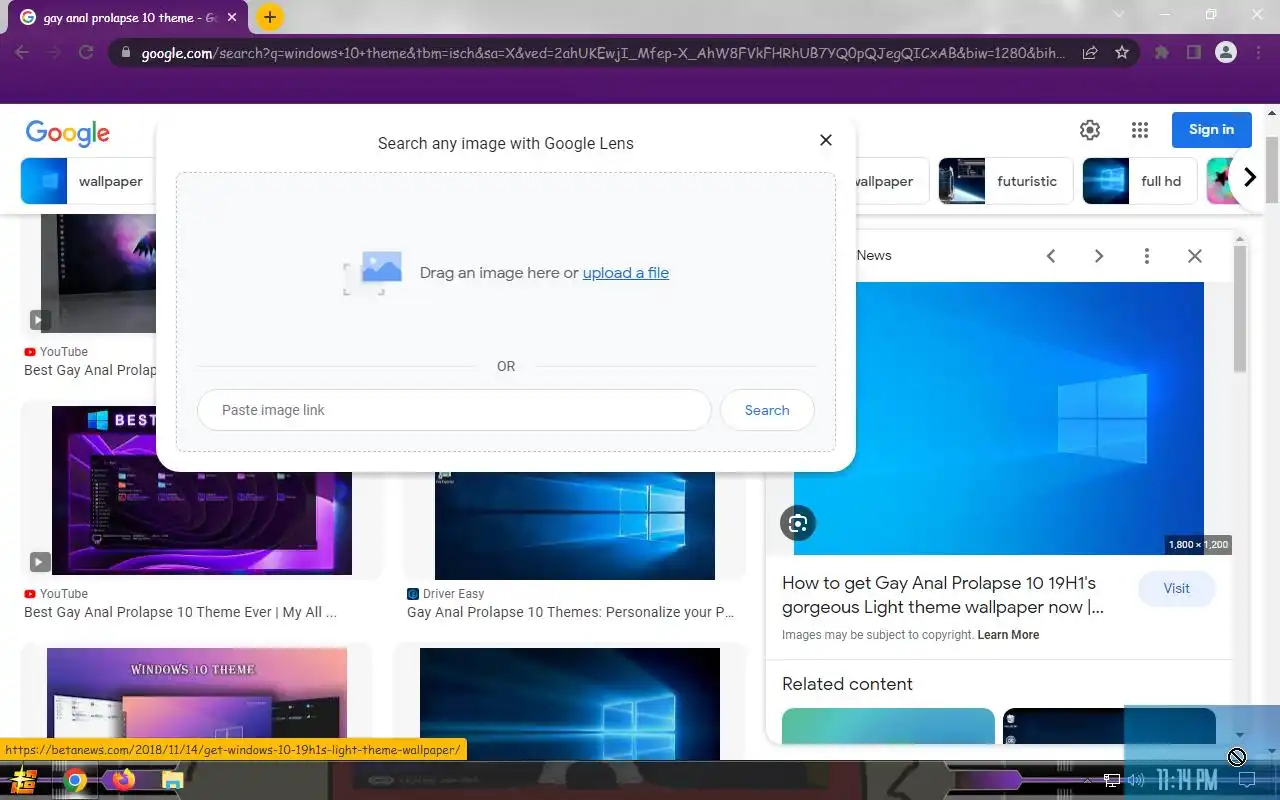The width and height of the screenshot is (1280, 800).
Task: Open a new Chrome tab
Action: tap(269, 17)
